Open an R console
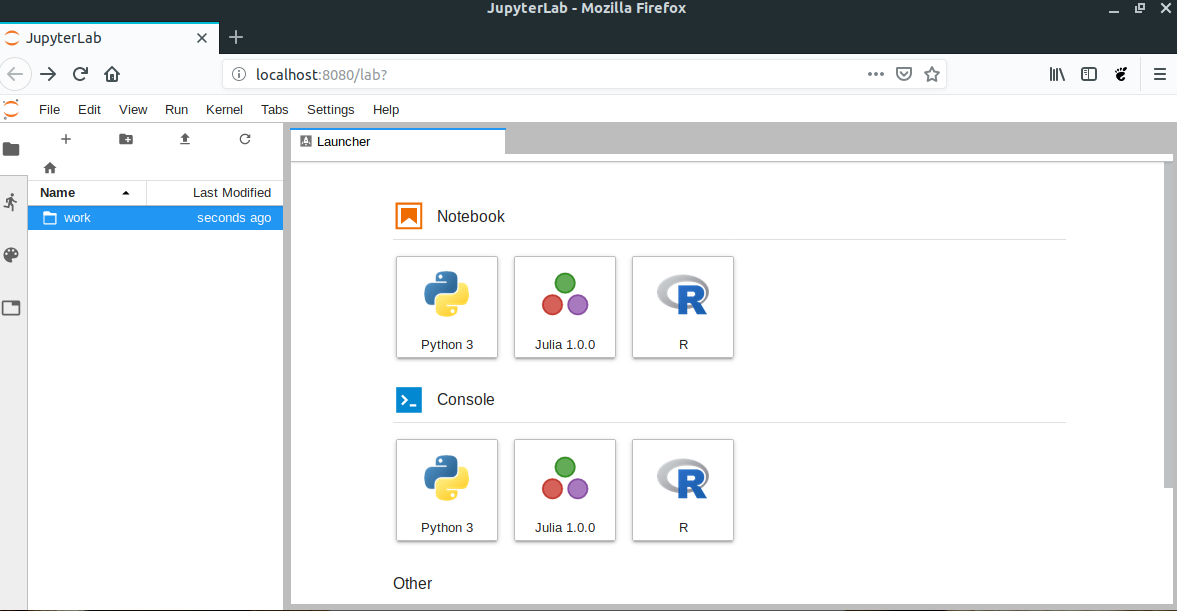 683,490
